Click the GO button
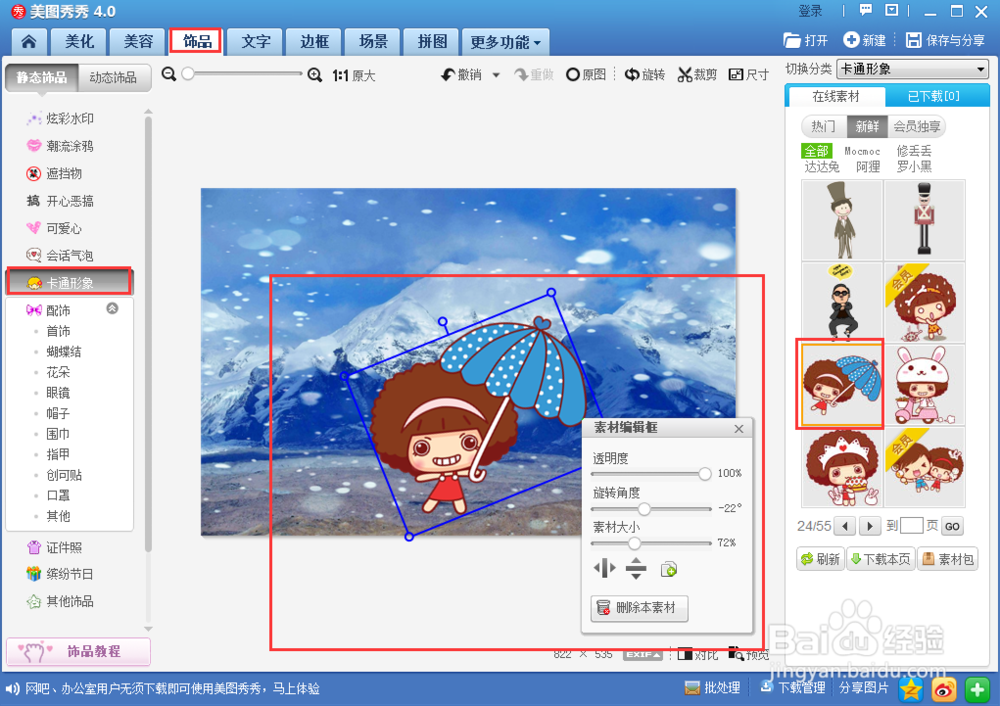 952,526
